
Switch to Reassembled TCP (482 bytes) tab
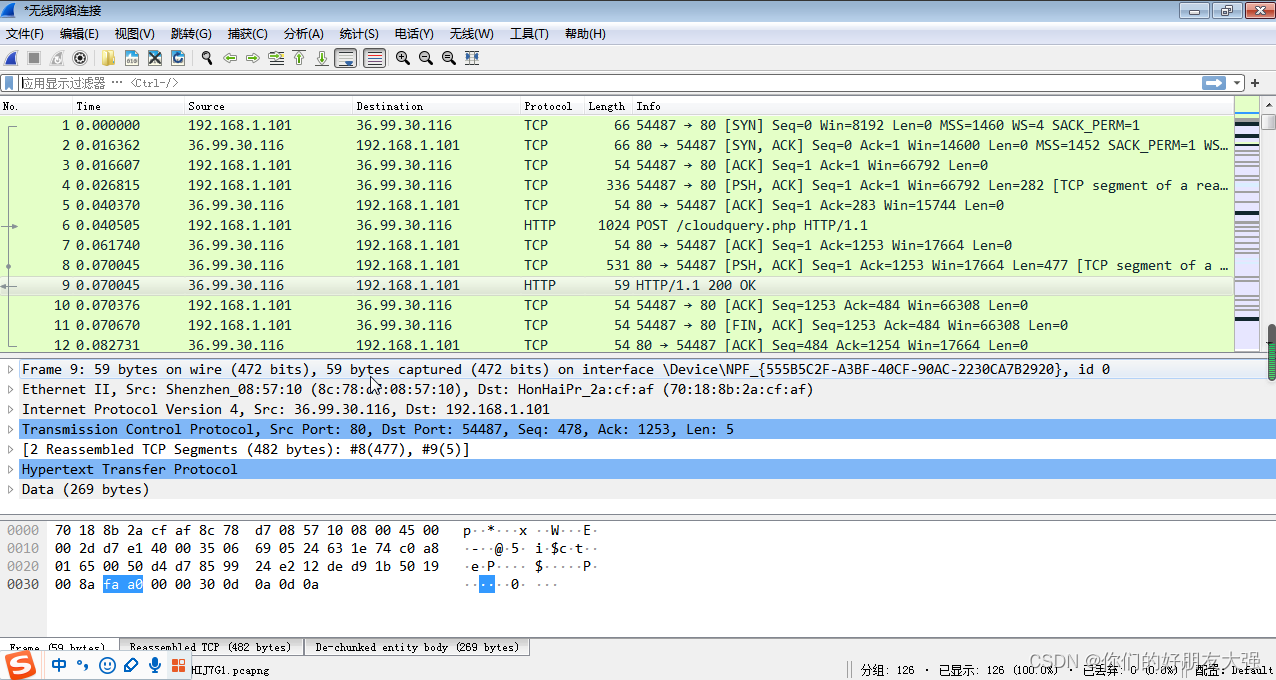(210, 647)
